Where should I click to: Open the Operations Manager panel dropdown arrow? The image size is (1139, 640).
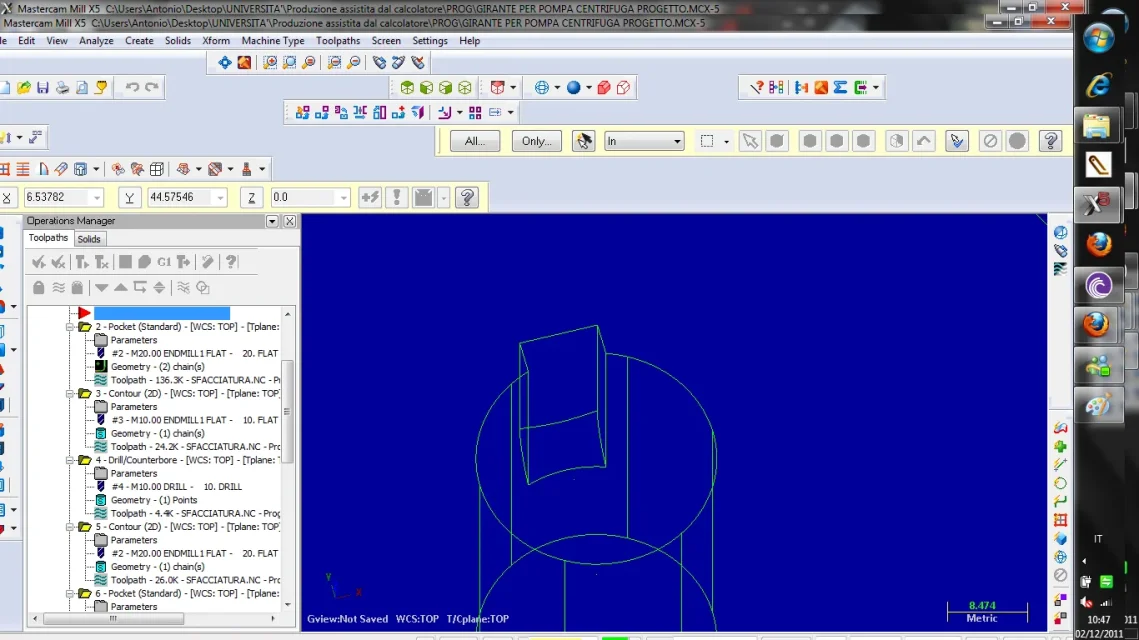(272, 221)
